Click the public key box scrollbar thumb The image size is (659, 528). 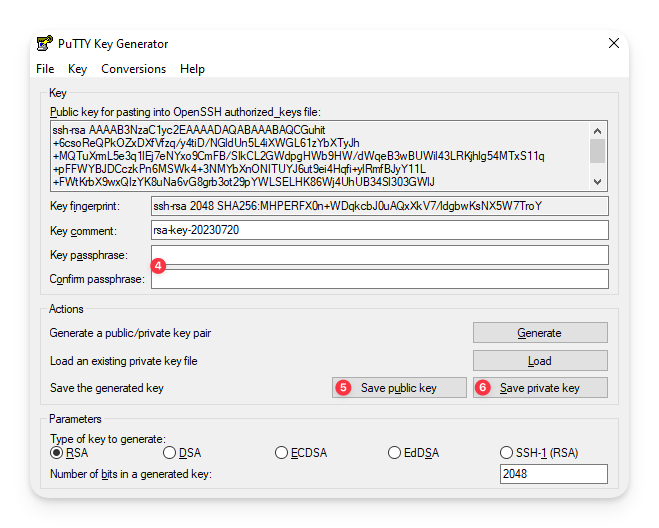(x=598, y=151)
